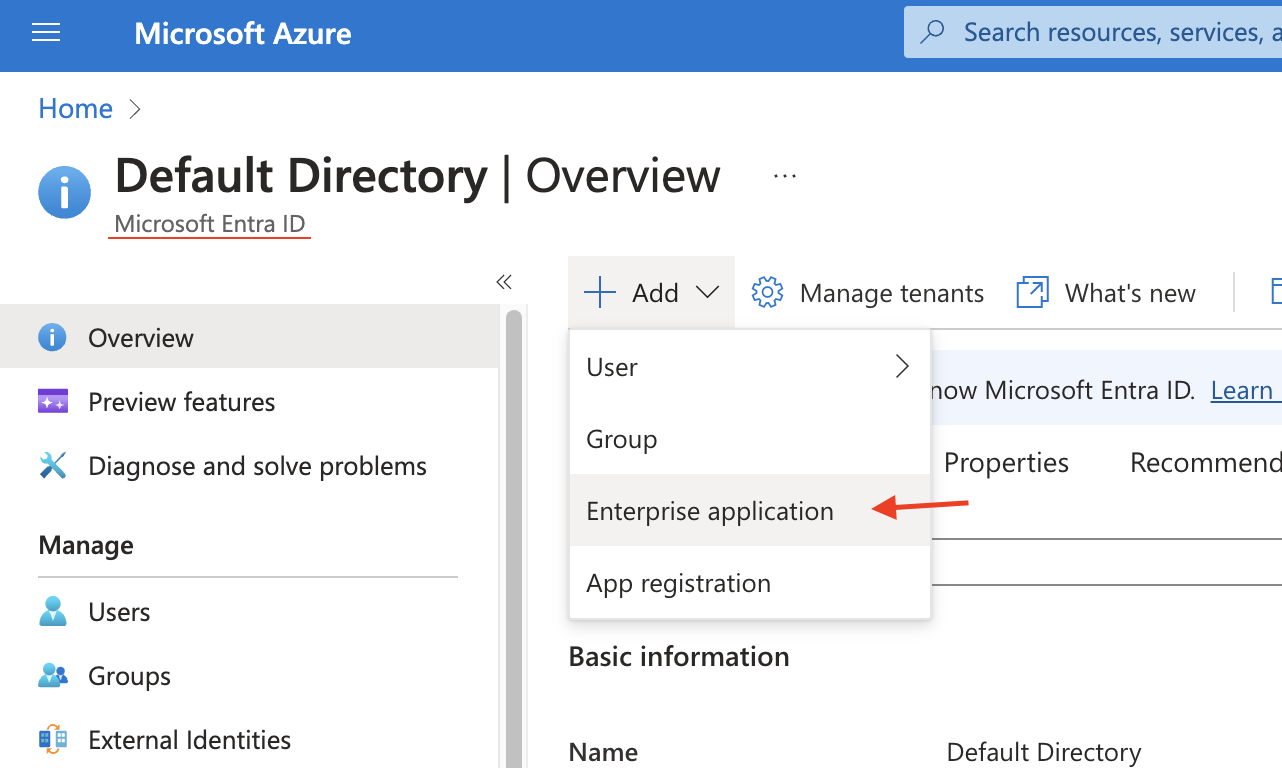Click the Default Directory name value
Screen dimensions: 1282x768
tap(1044, 752)
